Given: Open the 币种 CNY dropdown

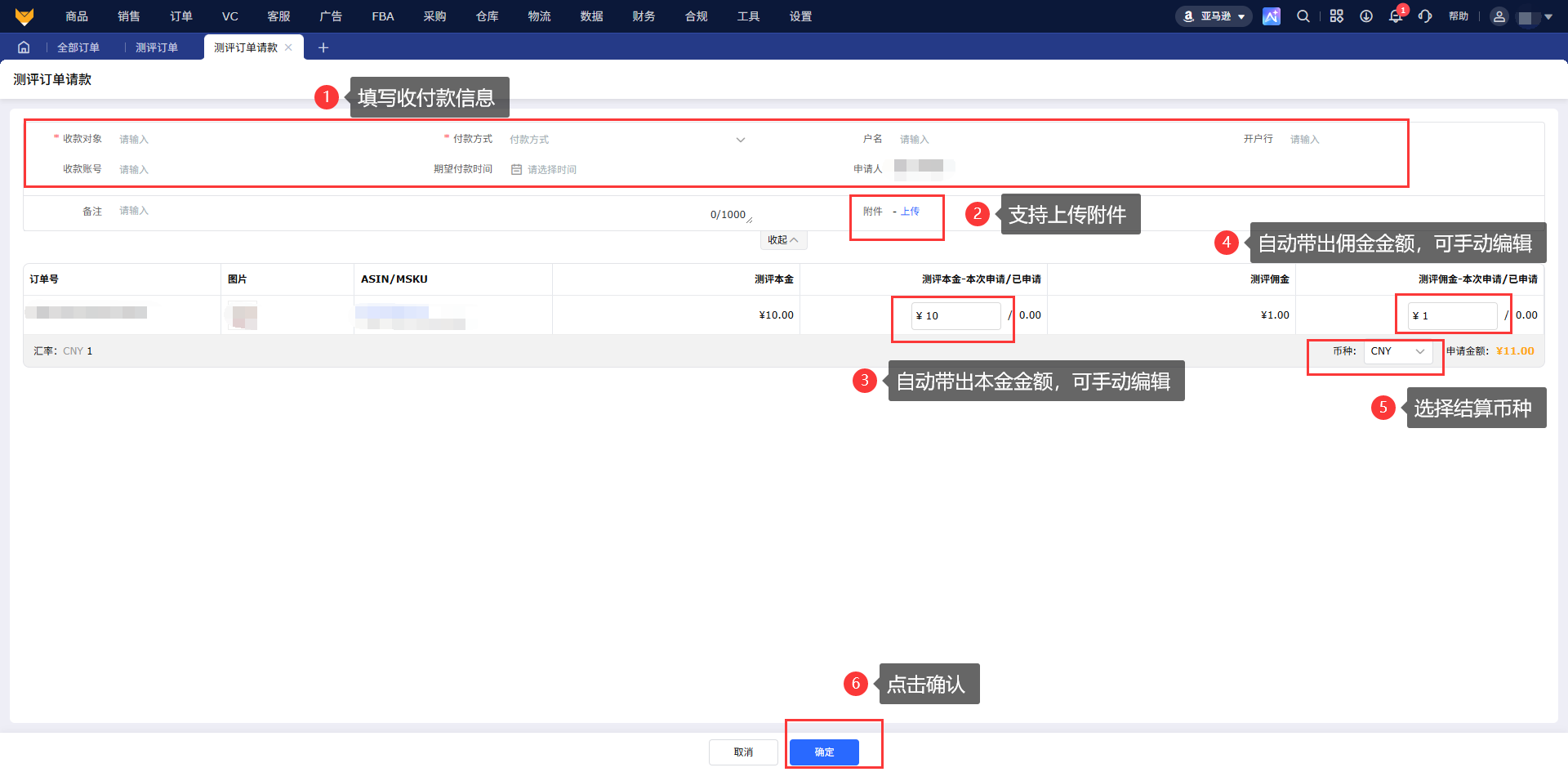Looking at the screenshot, I should [1398, 351].
